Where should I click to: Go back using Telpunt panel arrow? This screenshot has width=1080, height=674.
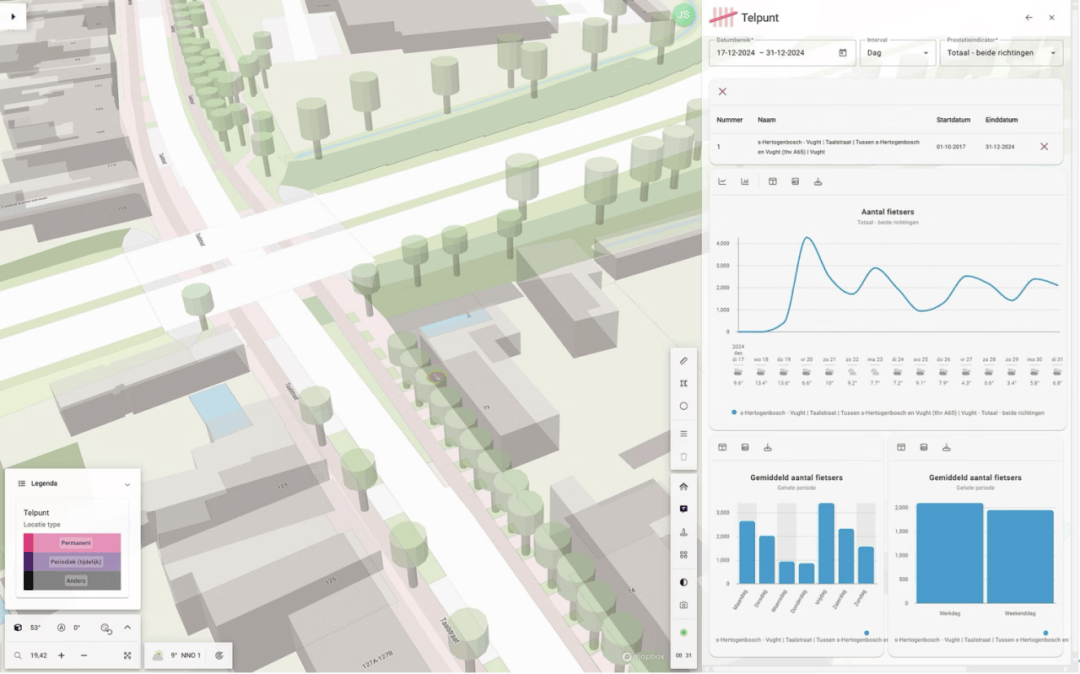point(1029,18)
